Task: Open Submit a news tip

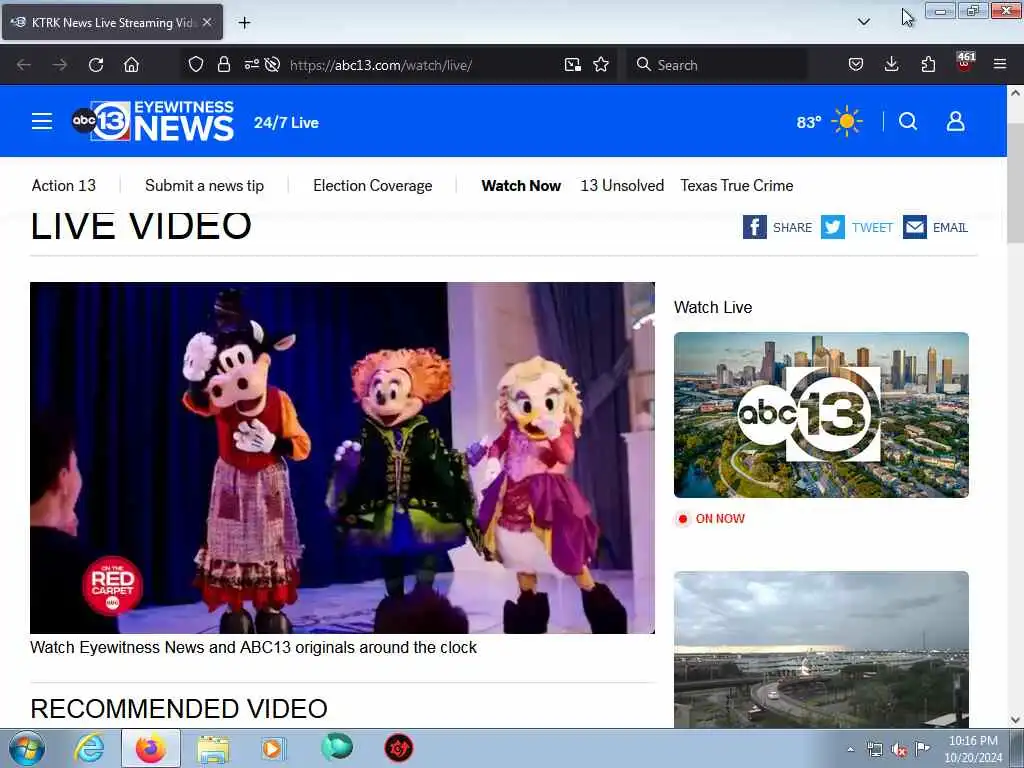Action: 204,185
